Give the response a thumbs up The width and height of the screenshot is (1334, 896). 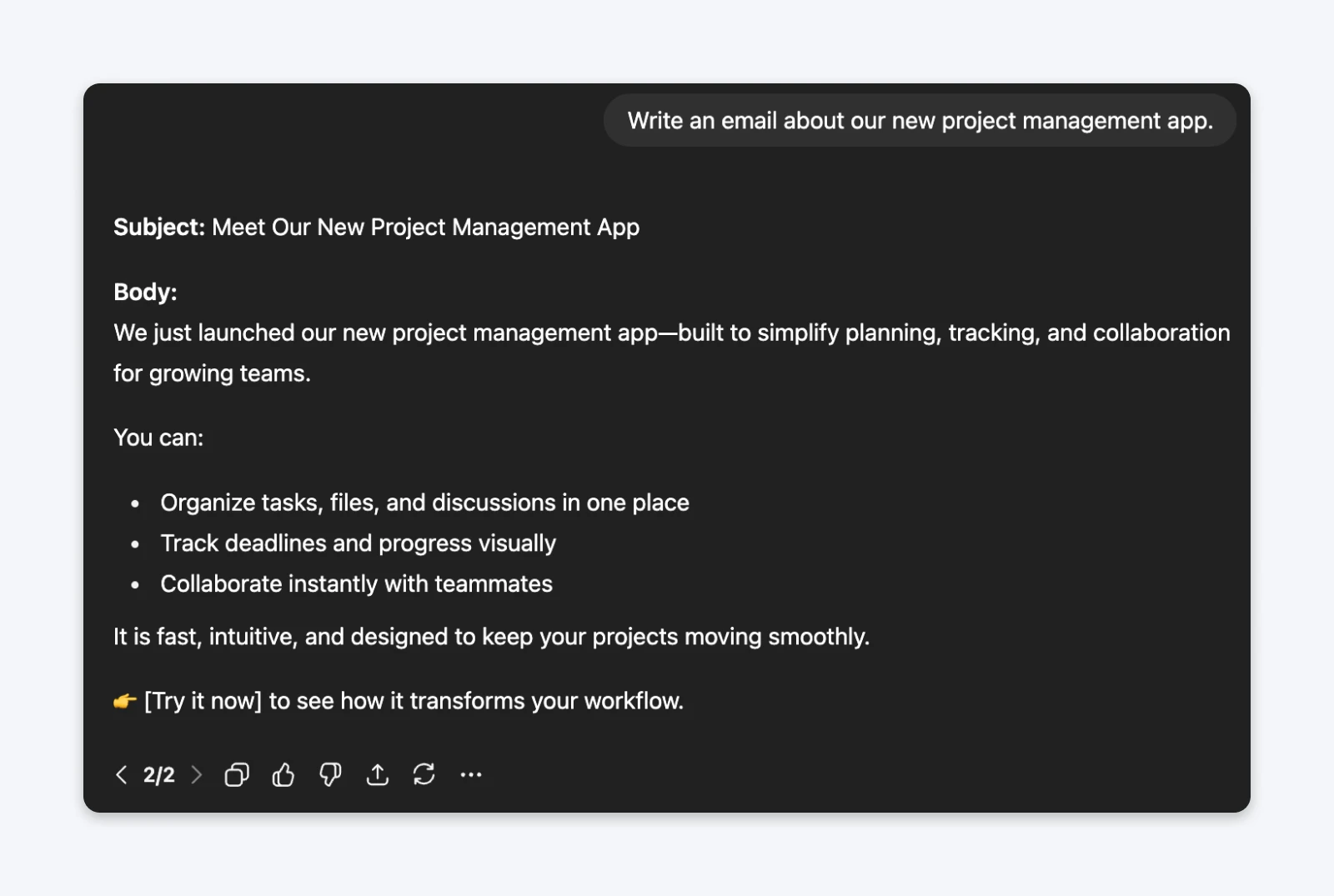point(283,774)
